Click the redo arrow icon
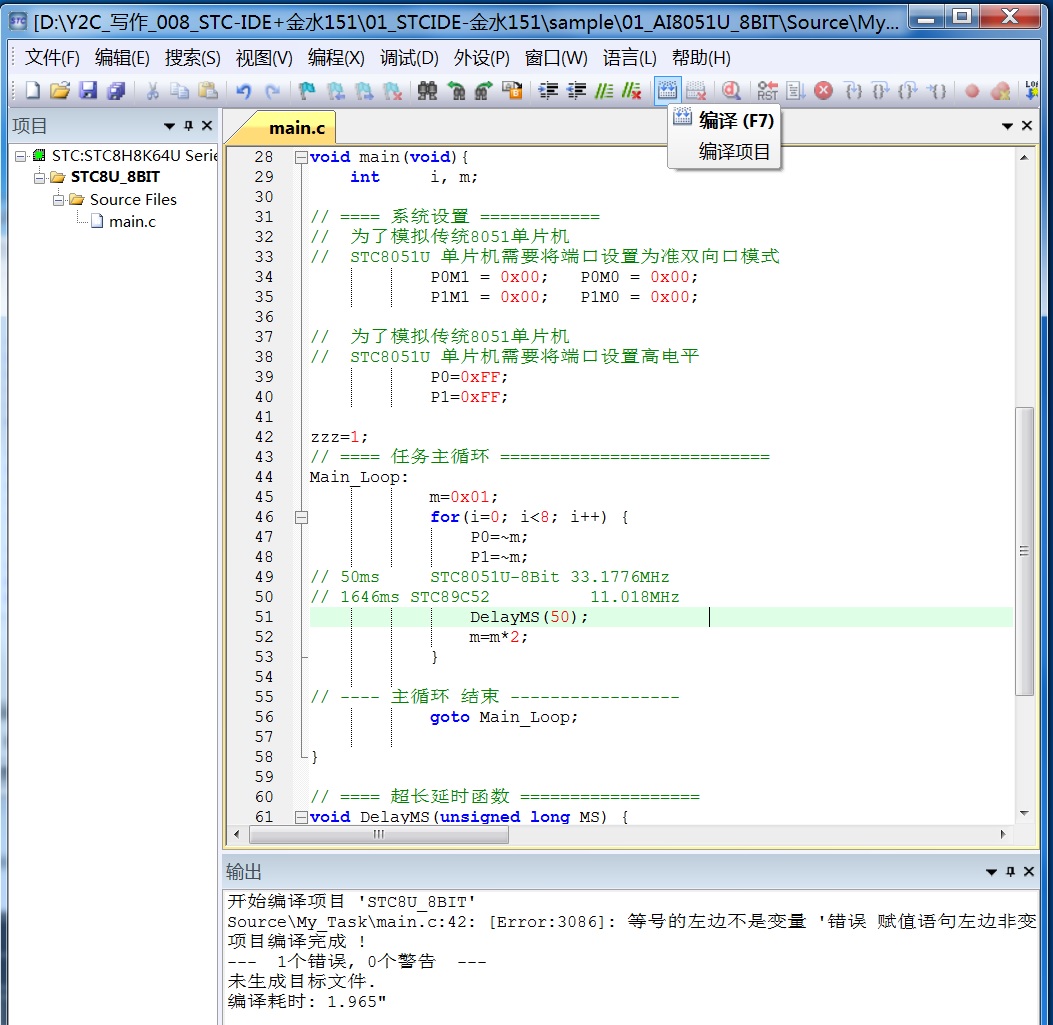Screen dimensions: 1053x1025 (x=271, y=90)
